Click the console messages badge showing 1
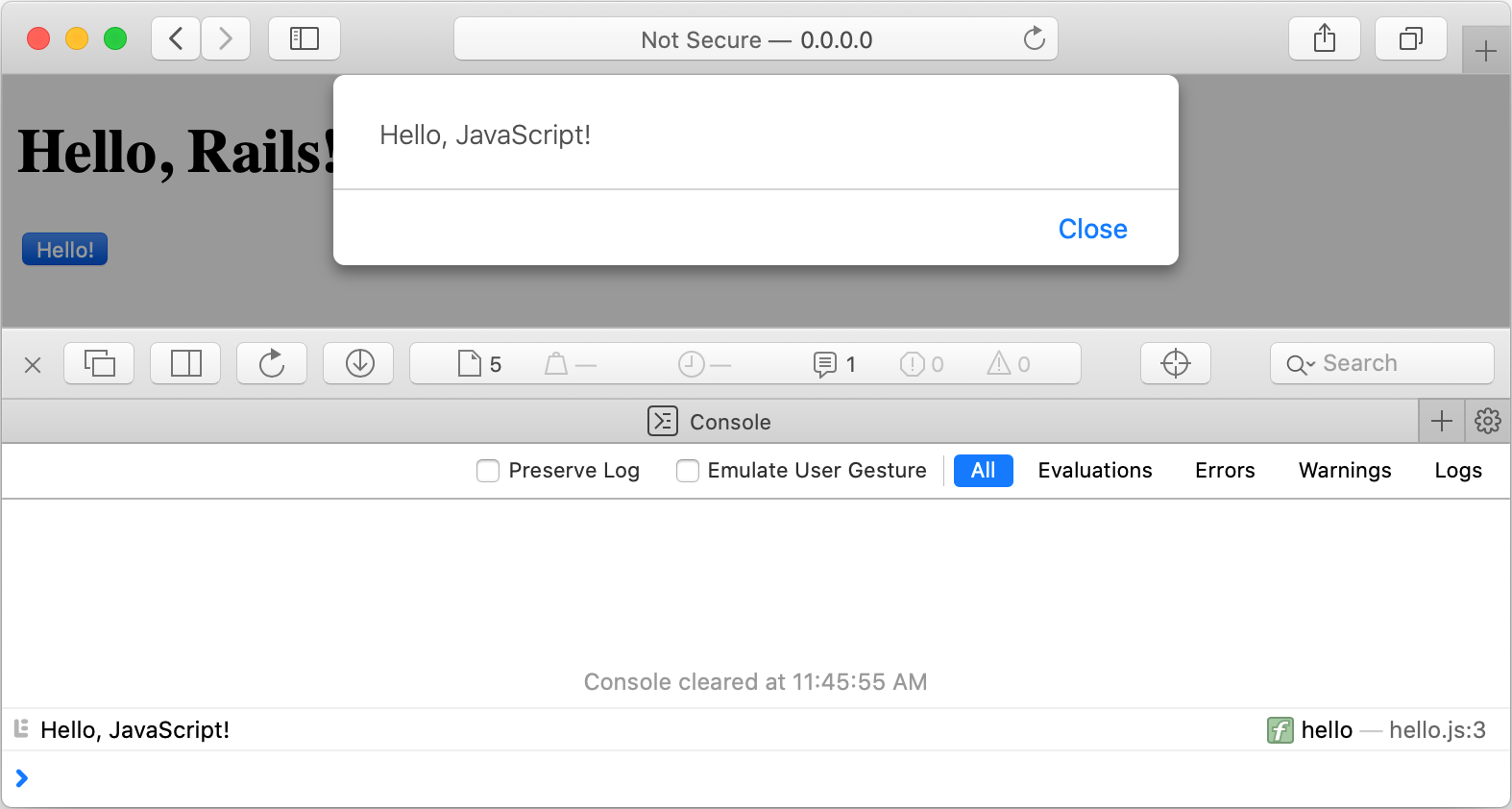Screen dimensions: 1512x809 click(x=834, y=363)
